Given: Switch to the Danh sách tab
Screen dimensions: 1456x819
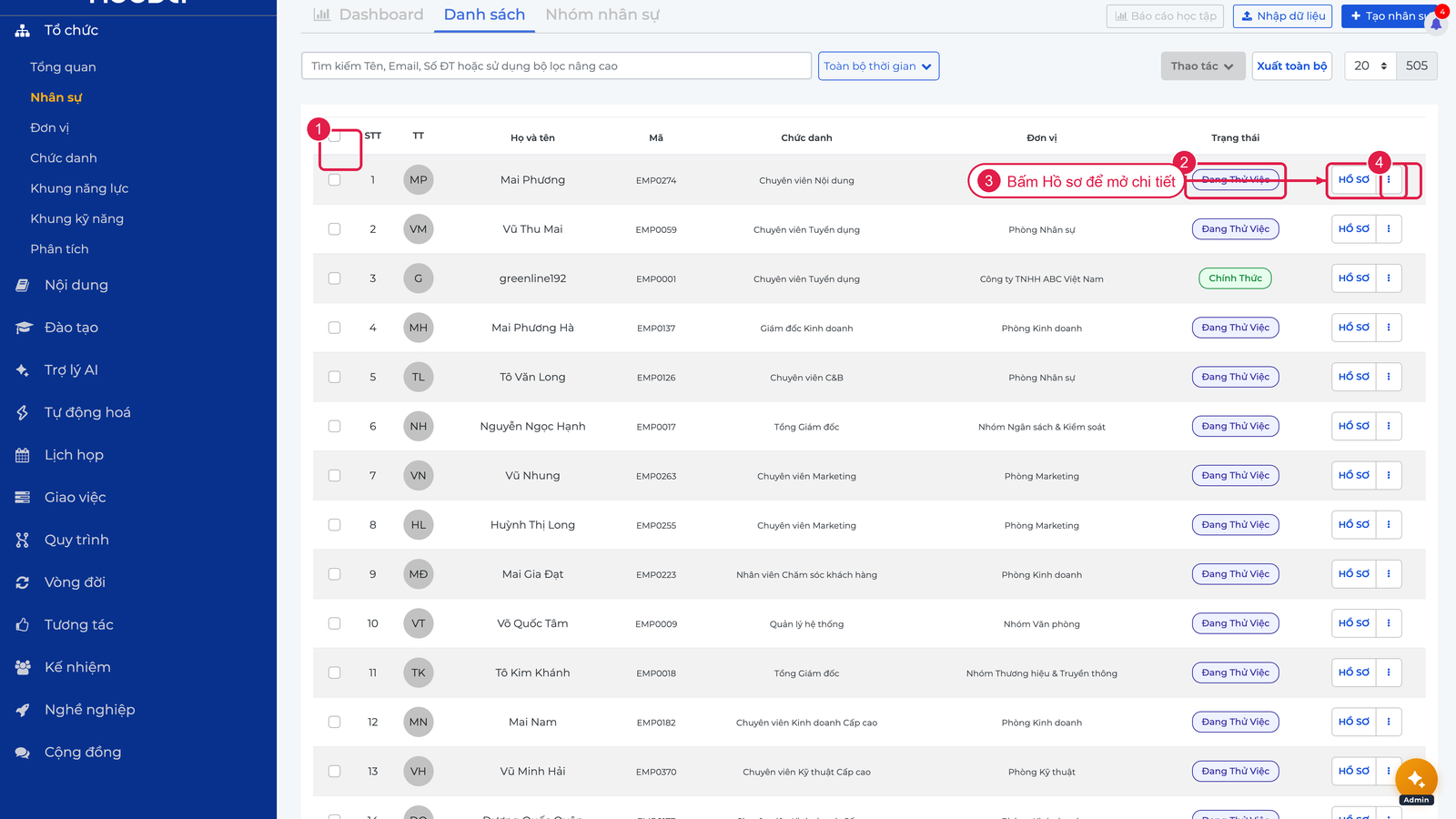Looking at the screenshot, I should click(484, 15).
